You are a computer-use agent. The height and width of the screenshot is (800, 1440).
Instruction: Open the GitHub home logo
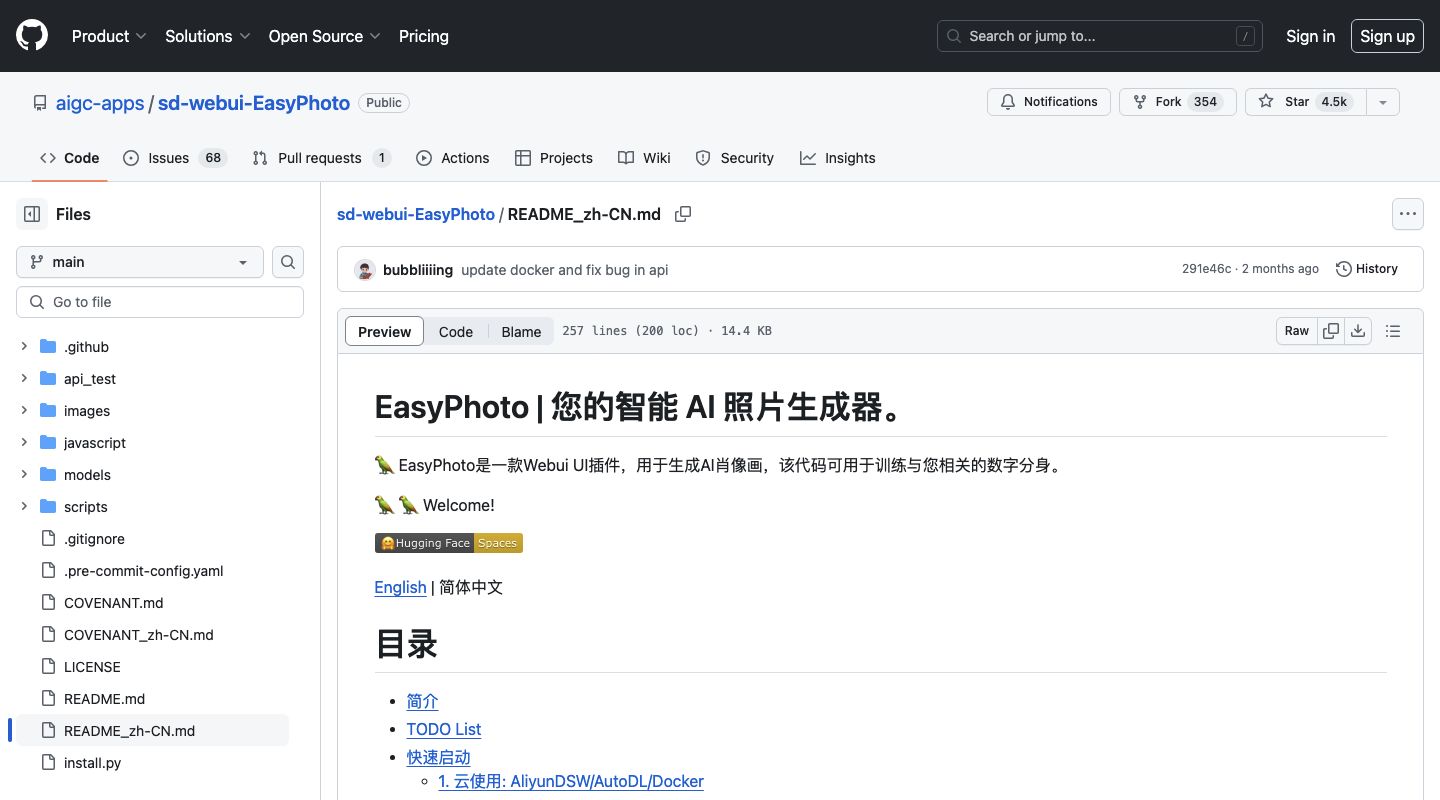pos(32,36)
